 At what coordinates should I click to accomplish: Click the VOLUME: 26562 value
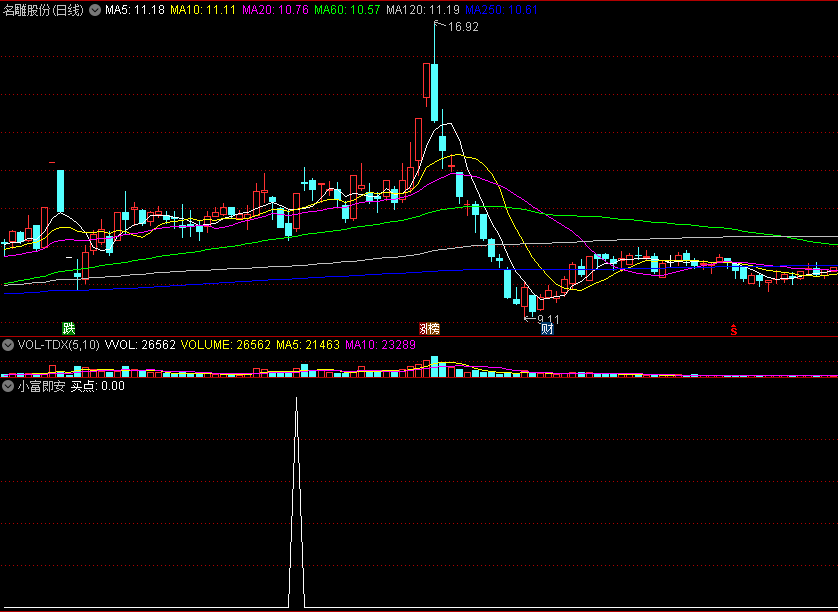[226, 345]
